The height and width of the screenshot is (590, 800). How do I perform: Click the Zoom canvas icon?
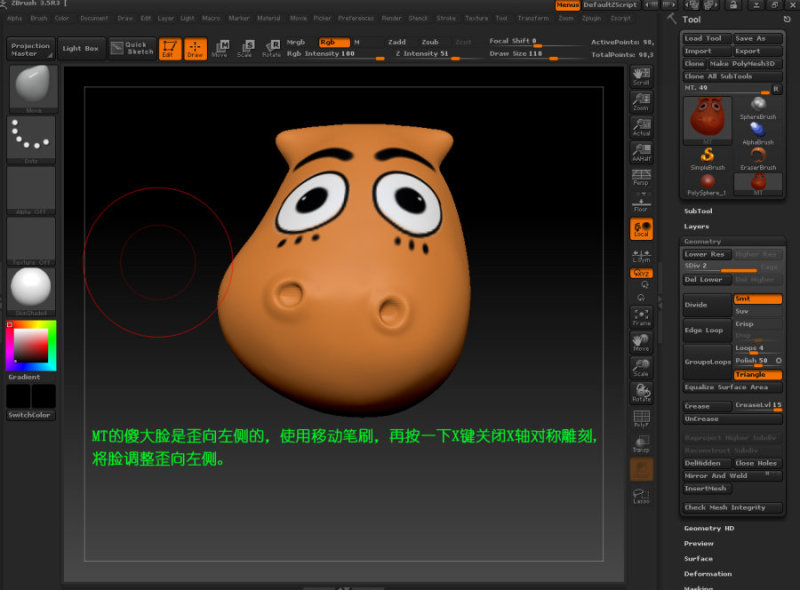click(x=641, y=102)
